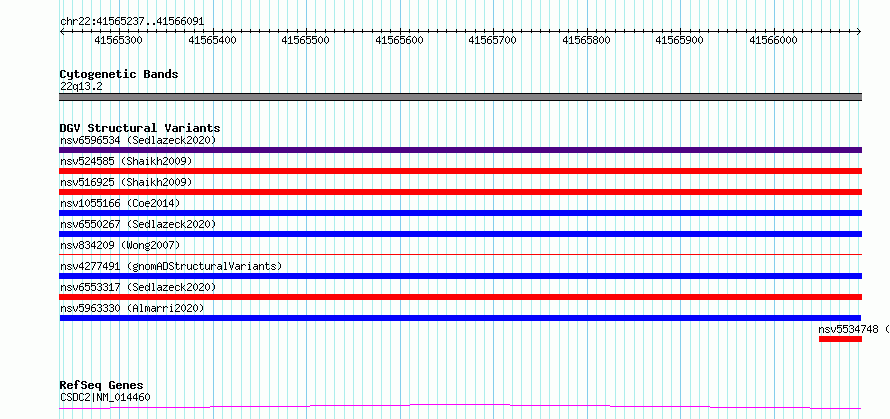The height and width of the screenshot is (419, 890).
Task: Click the magenta CSDC2 gene line
Action: click(460, 406)
